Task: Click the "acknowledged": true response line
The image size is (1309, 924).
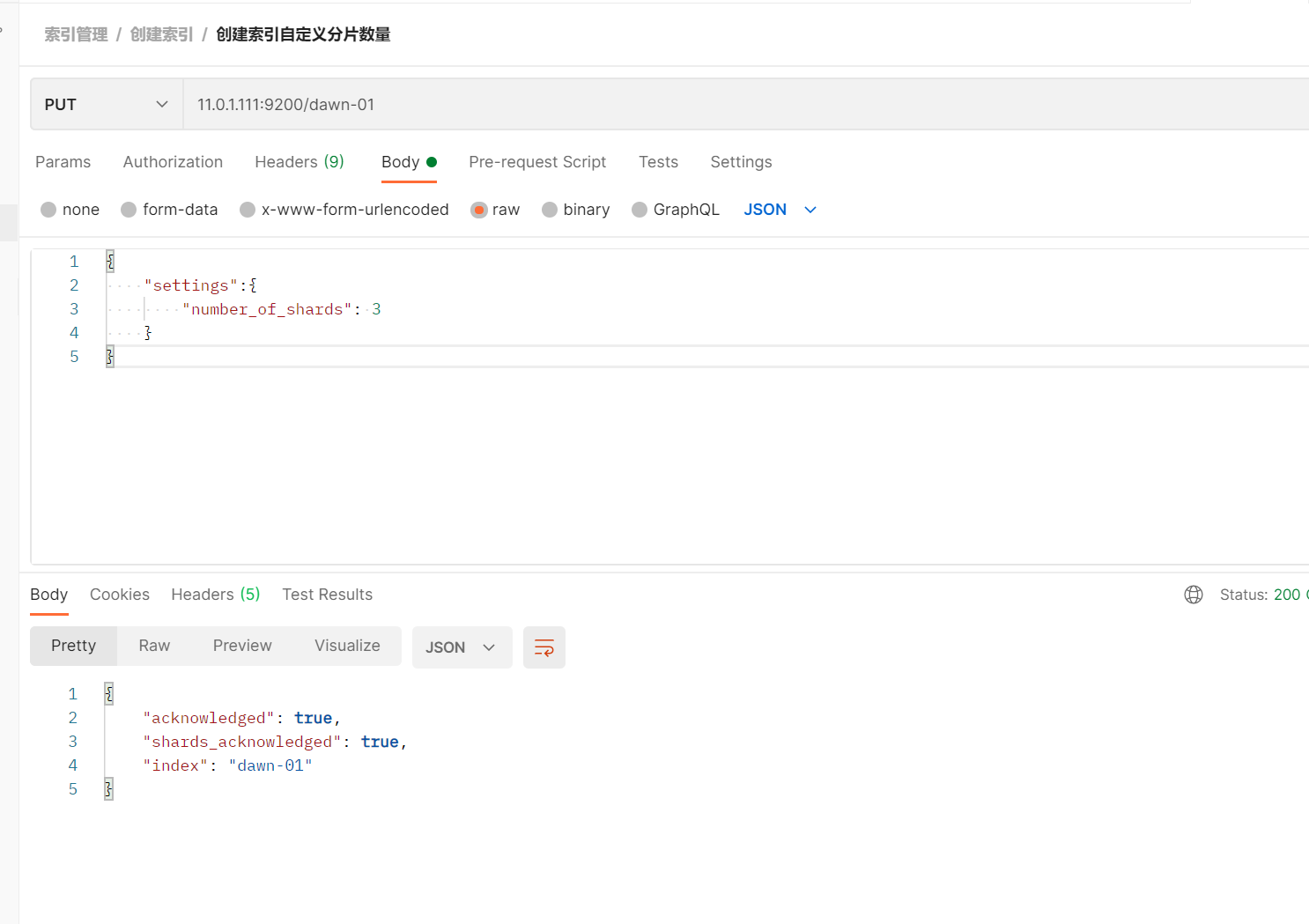Action: pyautogui.click(x=241, y=718)
